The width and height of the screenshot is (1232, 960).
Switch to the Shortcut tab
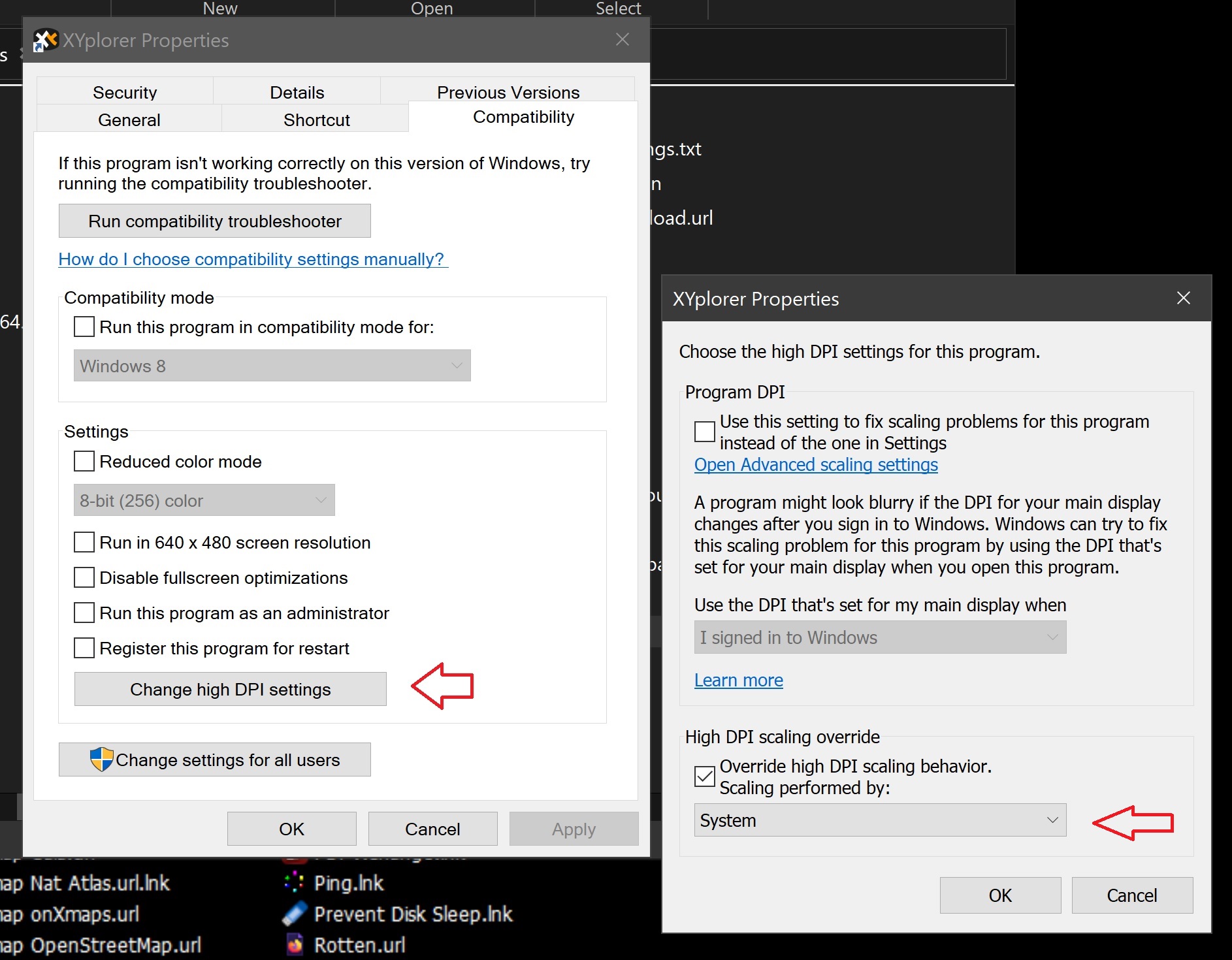click(317, 120)
